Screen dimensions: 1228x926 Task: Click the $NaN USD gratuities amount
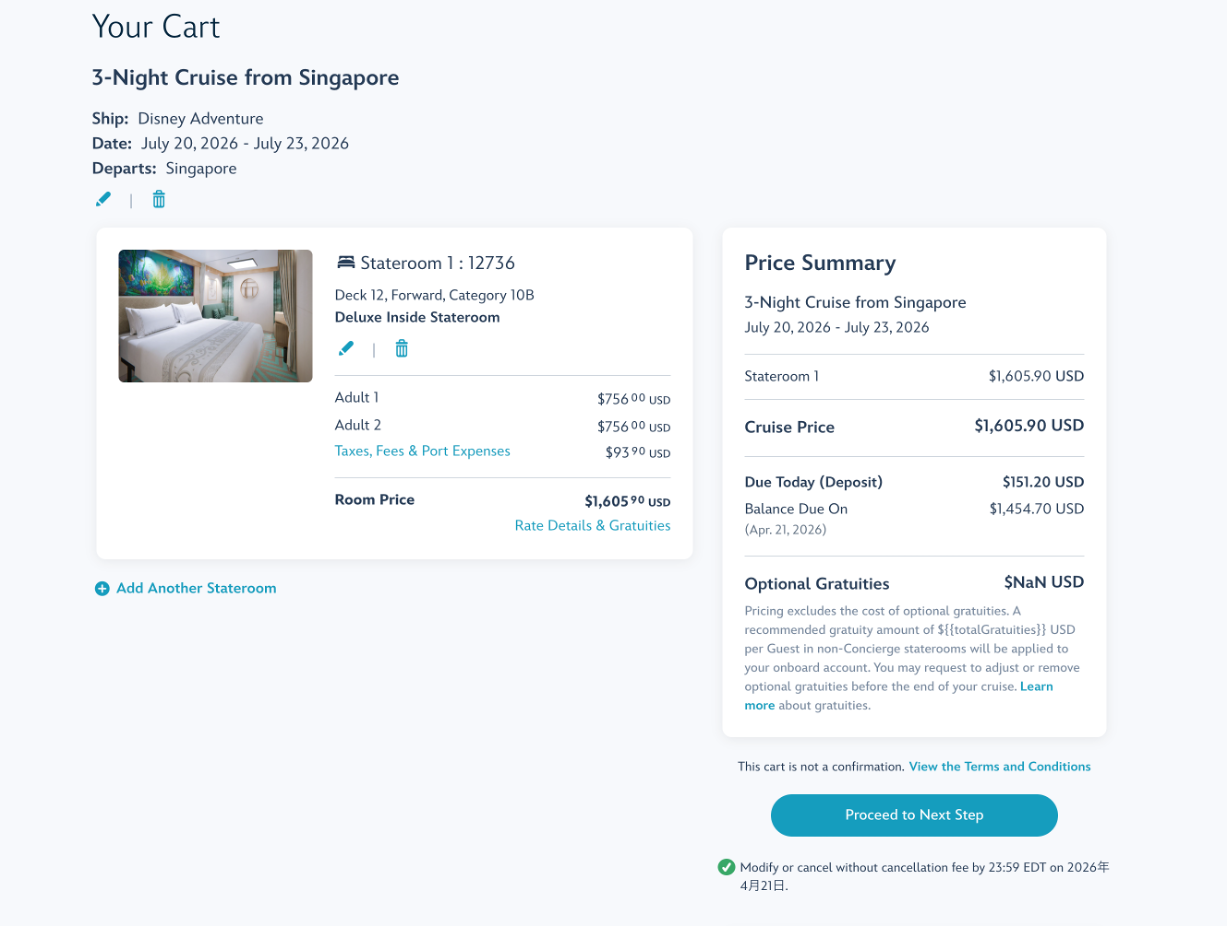tap(1044, 583)
